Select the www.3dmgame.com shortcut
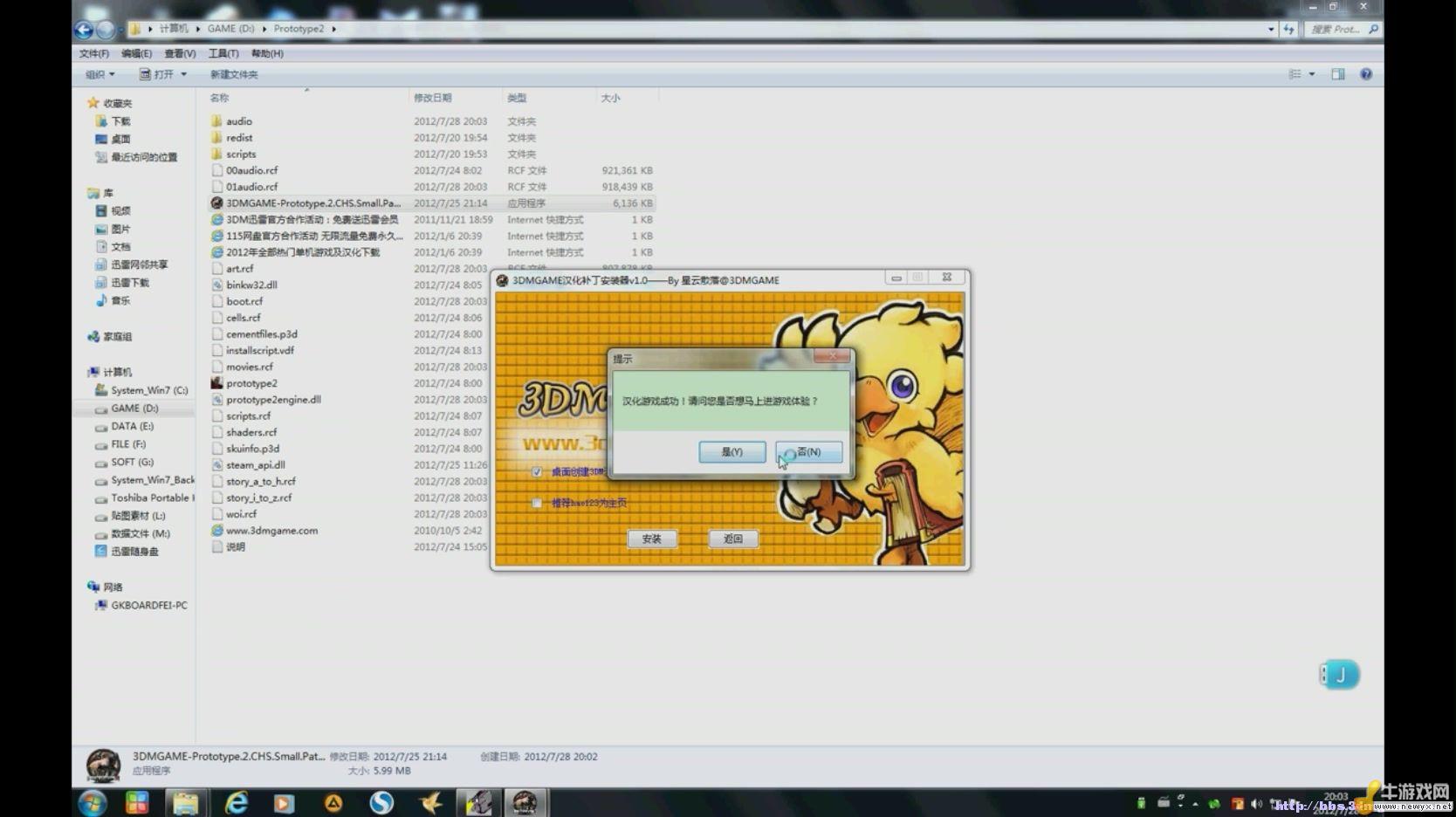This screenshot has width=1456, height=817. point(271,531)
